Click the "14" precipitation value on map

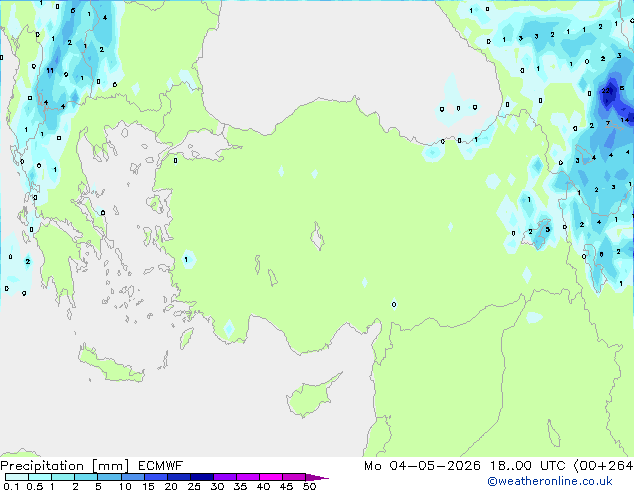[x=625, y=120]
